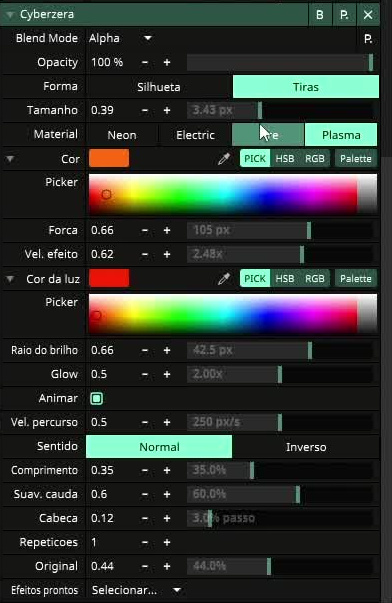
Task: Click the Tamanho slider
Action: coord(280,110)
